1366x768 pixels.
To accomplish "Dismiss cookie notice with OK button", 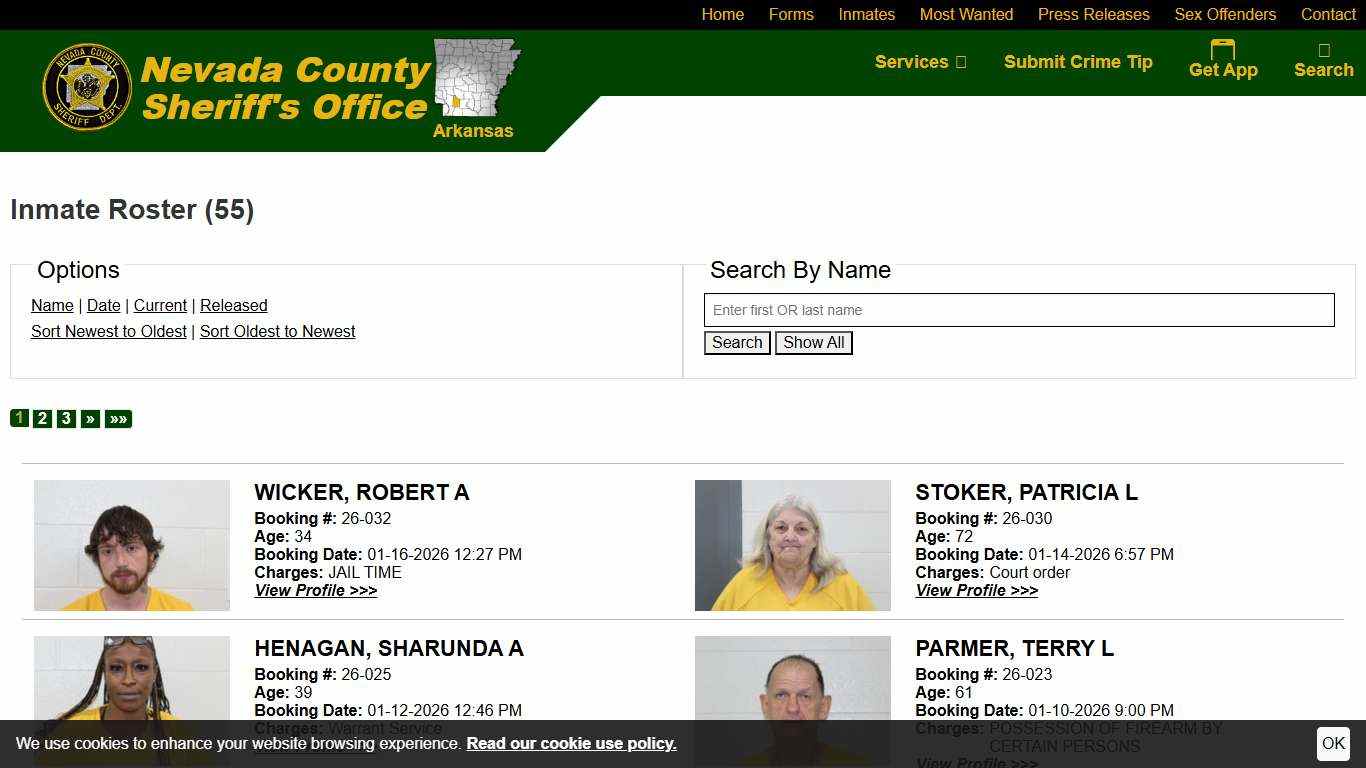I will (x=1333, y=743).
